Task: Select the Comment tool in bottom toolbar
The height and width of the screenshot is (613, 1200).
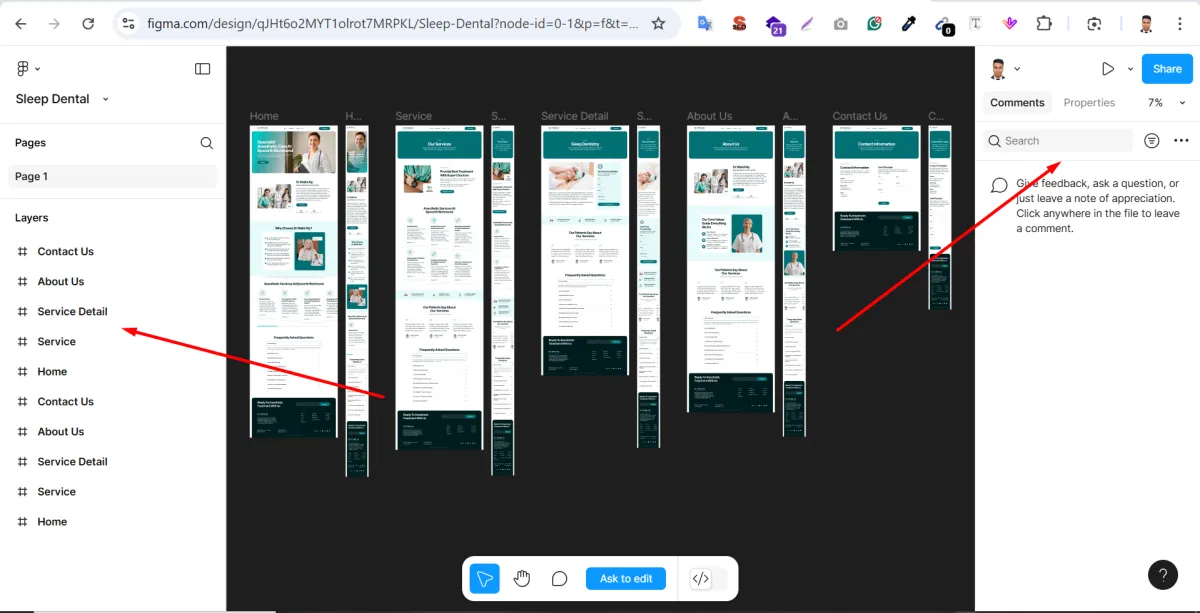Action: 560,578
